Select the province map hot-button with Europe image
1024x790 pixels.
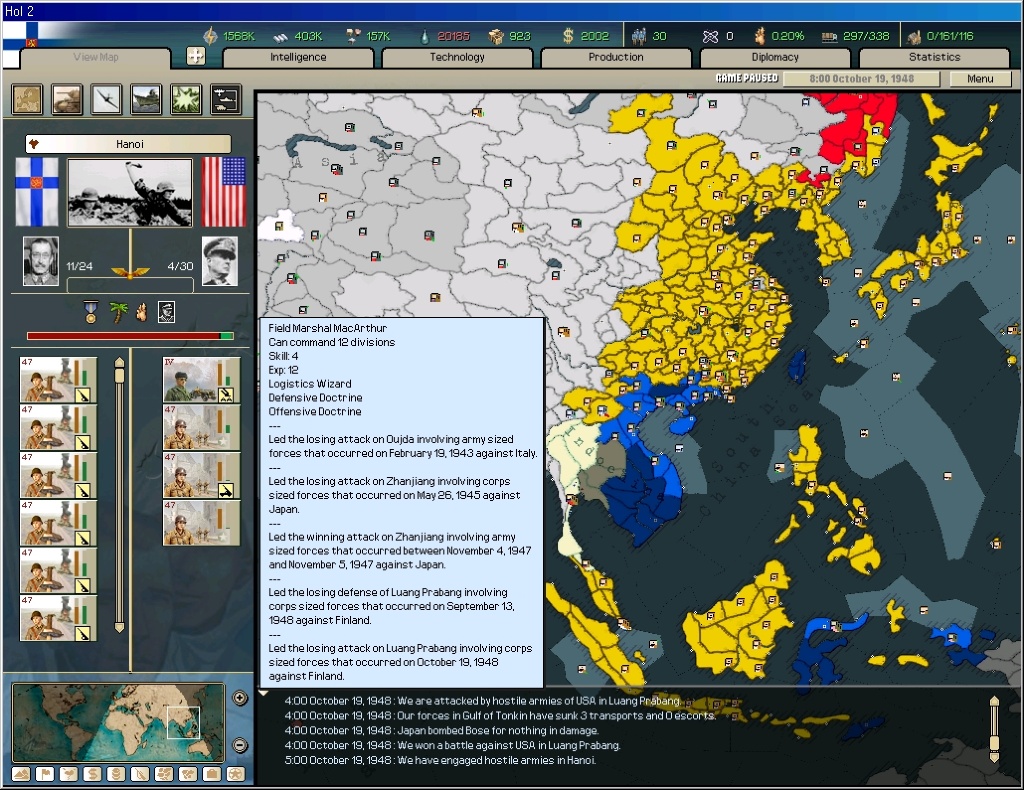point(27,100)
